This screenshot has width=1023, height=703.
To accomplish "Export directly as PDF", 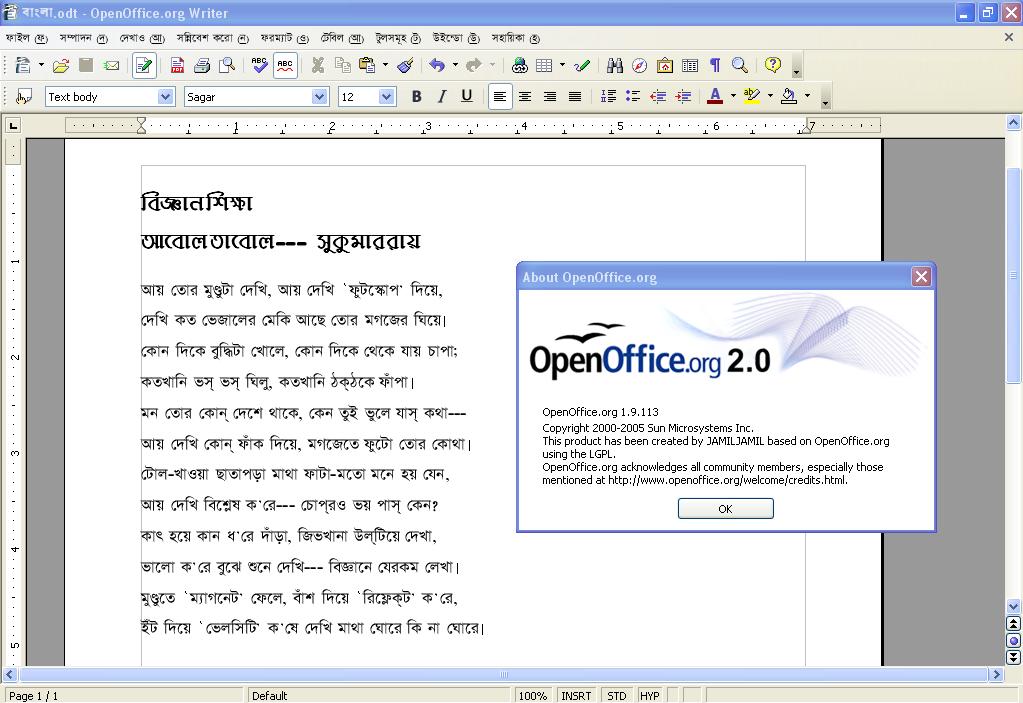I will pos(177,65).
